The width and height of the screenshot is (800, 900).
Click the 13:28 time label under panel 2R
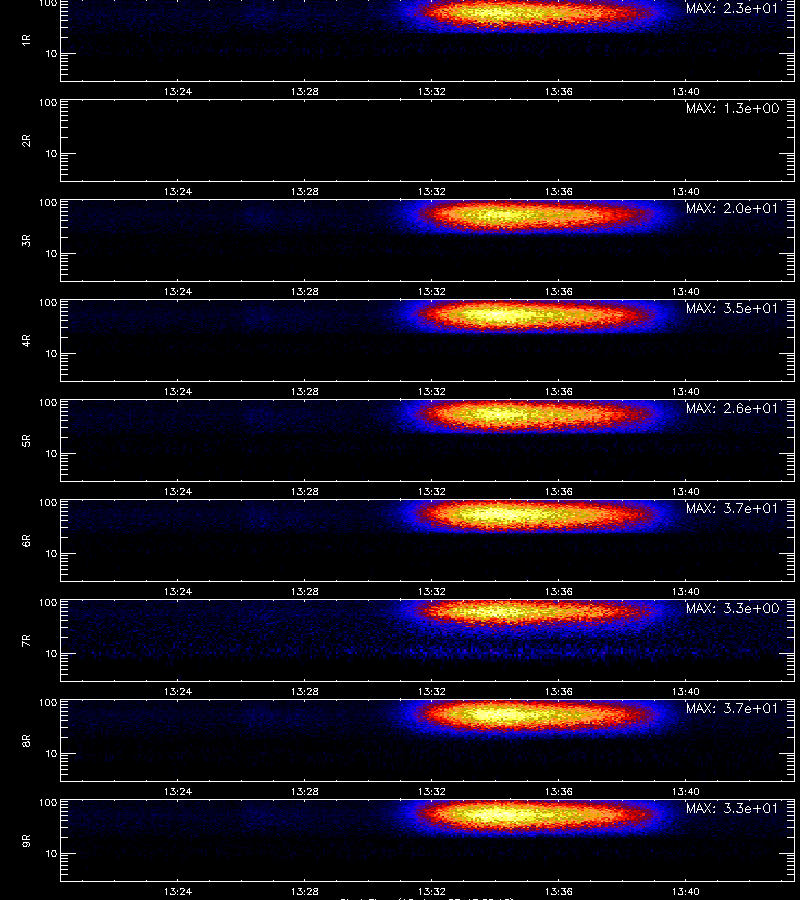[x=304, y=192]
